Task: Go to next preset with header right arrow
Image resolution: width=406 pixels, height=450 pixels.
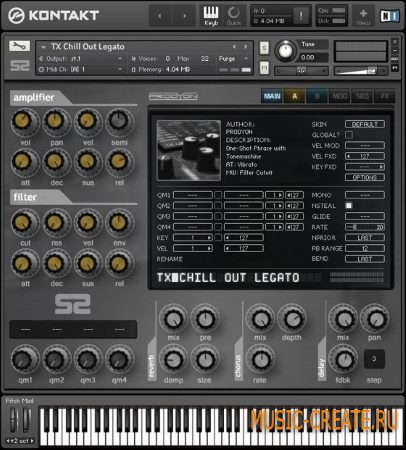Action: pos(184,16)
